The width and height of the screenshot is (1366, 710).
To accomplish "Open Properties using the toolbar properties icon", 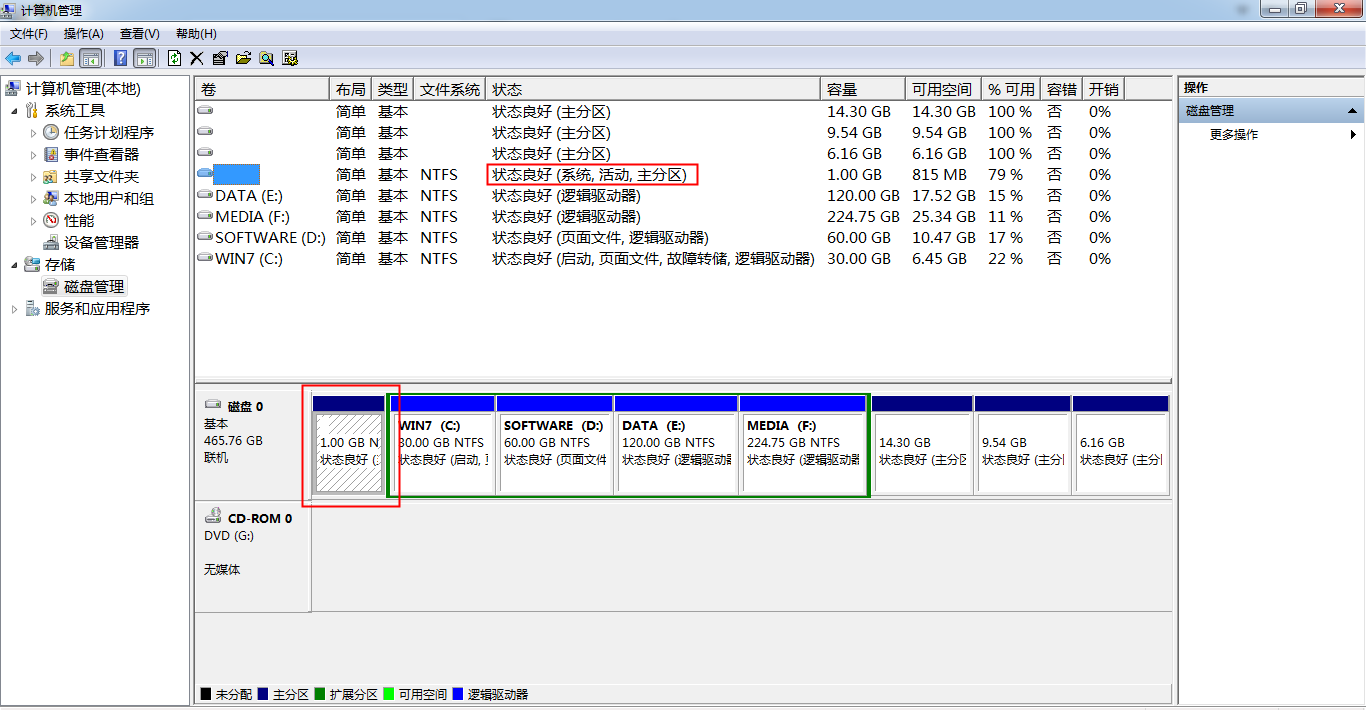I will point(220,58).
